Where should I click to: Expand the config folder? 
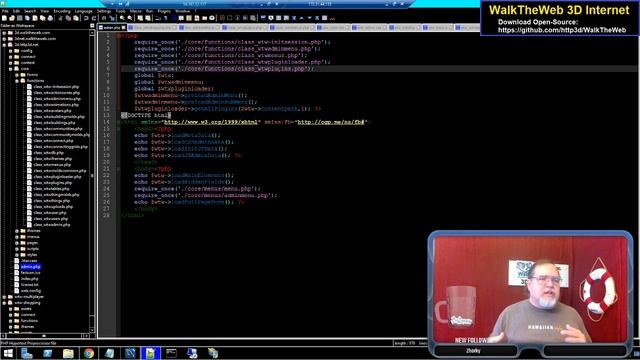point(11,51)
